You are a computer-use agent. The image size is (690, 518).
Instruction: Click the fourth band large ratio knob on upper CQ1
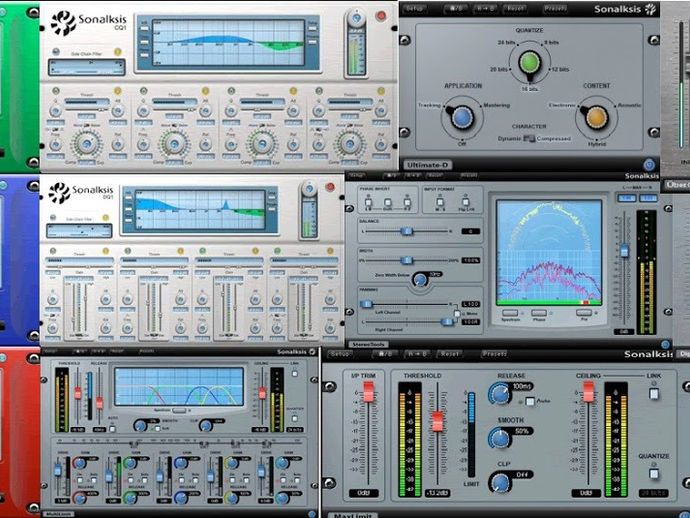350,144
